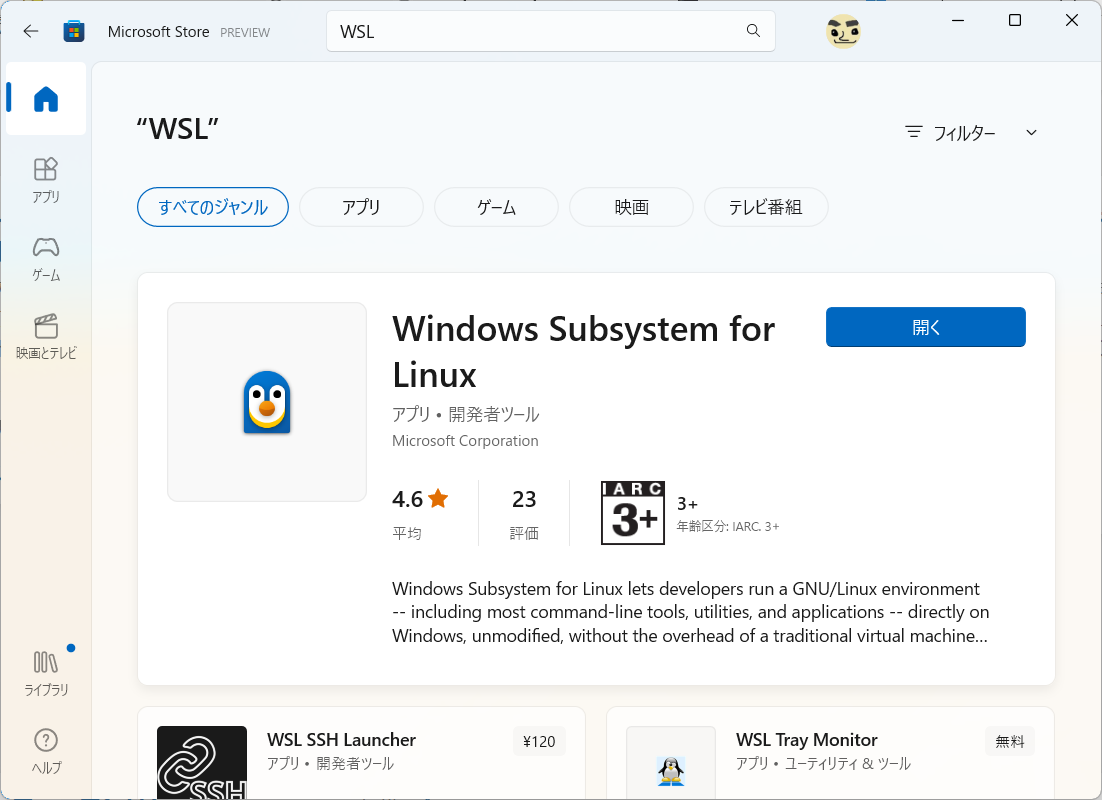Select the すべてのジャンル filter chip
Screen dimensions: 1102x800
[212, 207]
